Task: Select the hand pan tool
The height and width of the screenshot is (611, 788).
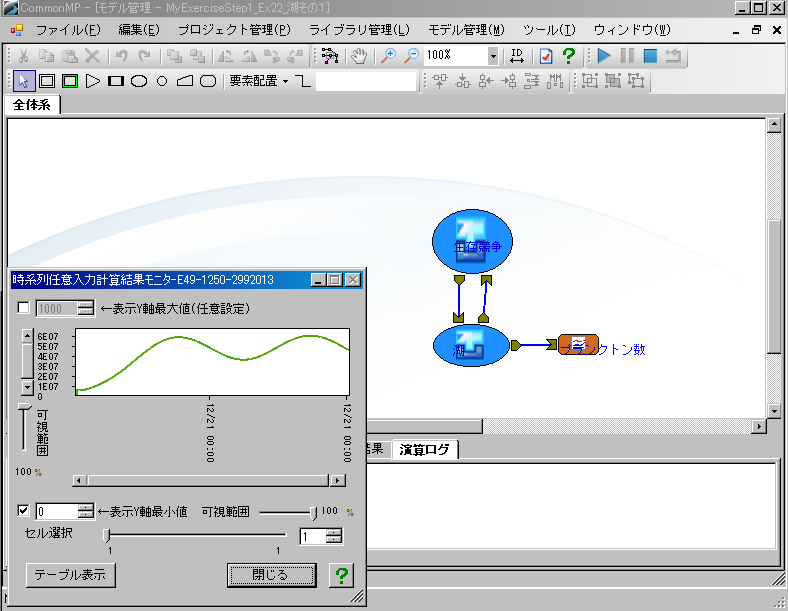Action: (x=358, y=56)
